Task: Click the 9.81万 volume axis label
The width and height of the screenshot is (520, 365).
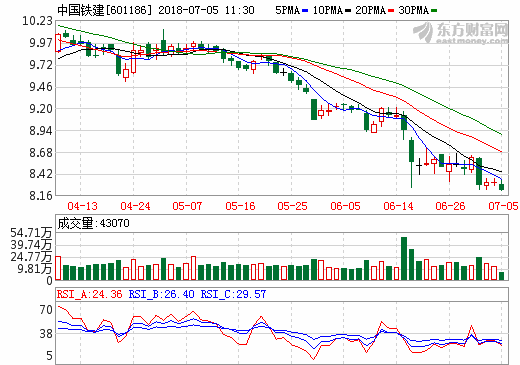Action: (x=35, y=269)
